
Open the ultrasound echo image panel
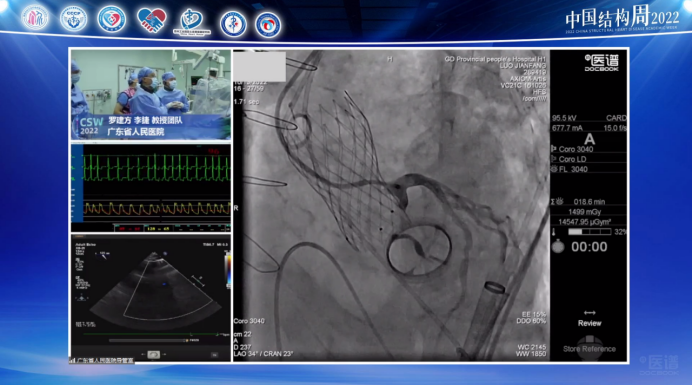point(151,298)
